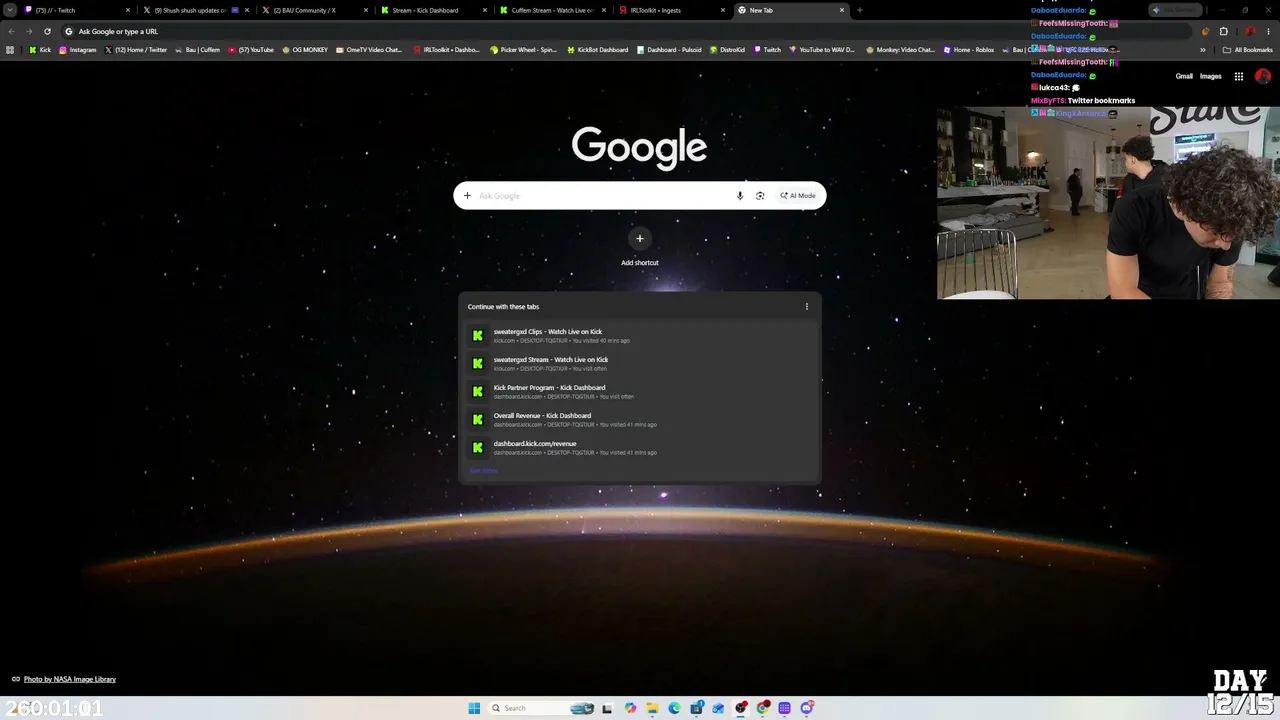Launch Microsoft Edge from the taskbar

[x=674, y=708]
